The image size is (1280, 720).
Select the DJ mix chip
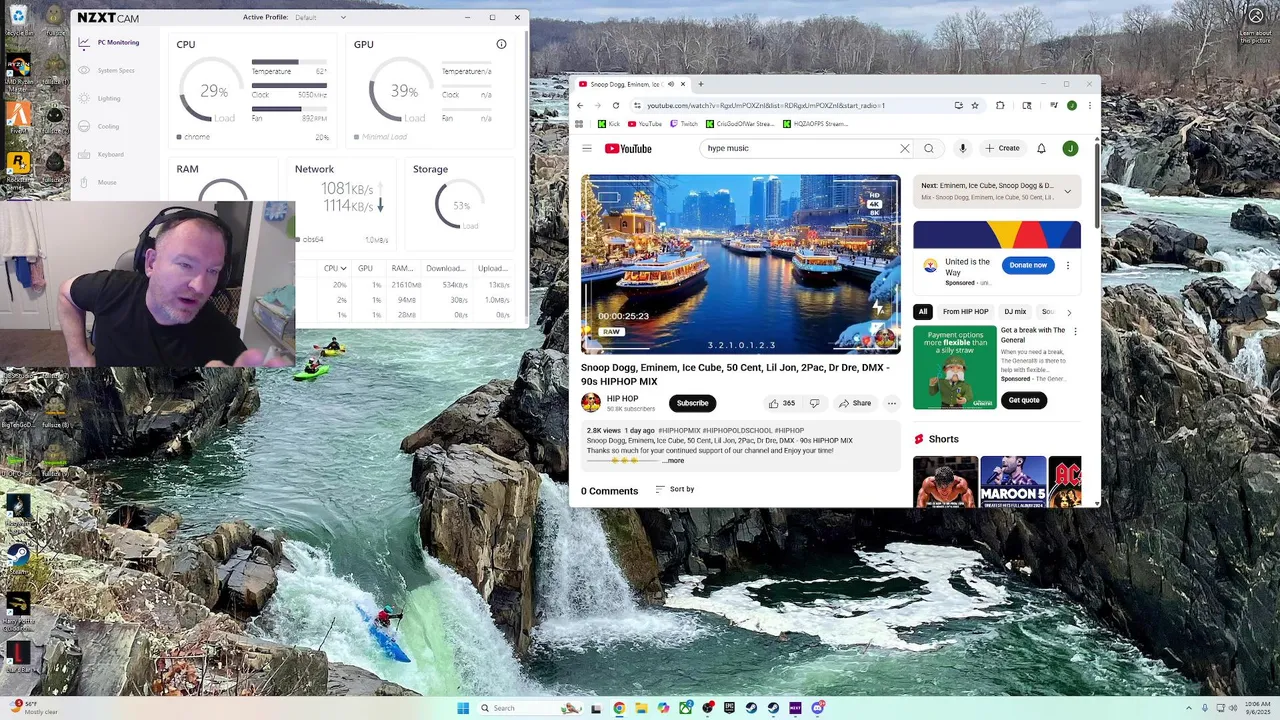coord(1015,312)
